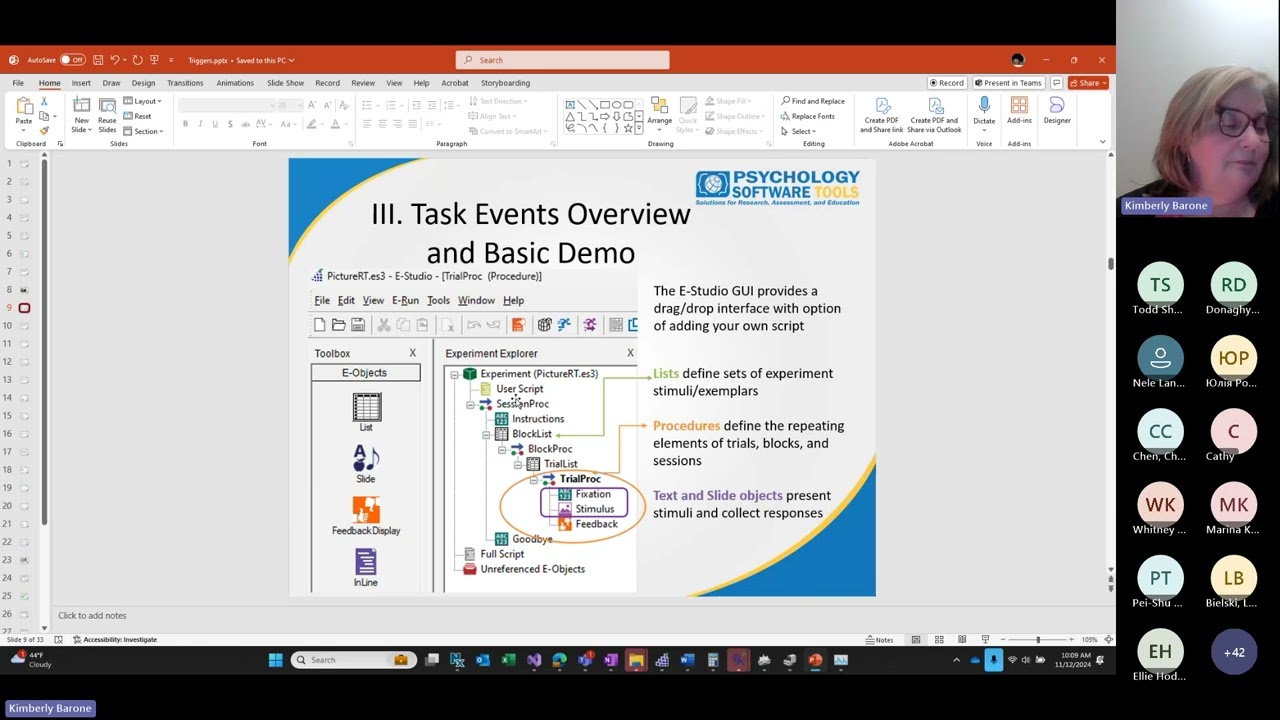Switch to Slide Sorter view icon
This screenshot has height=720, width=1280.
point(939,640)
